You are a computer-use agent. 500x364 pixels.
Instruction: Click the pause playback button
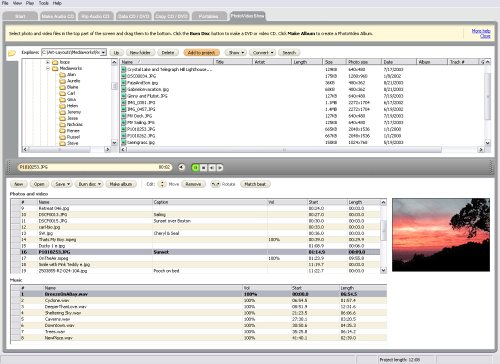[x=195, y=167]
